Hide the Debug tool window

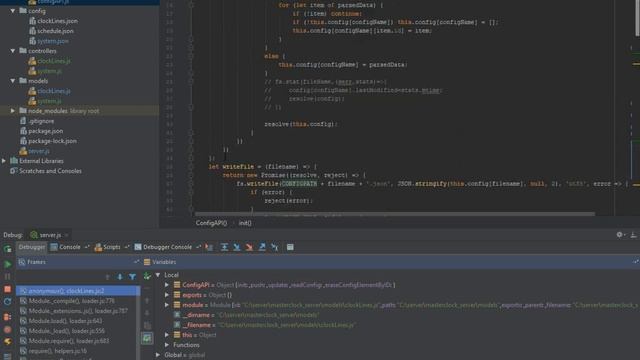pos(633,235)
